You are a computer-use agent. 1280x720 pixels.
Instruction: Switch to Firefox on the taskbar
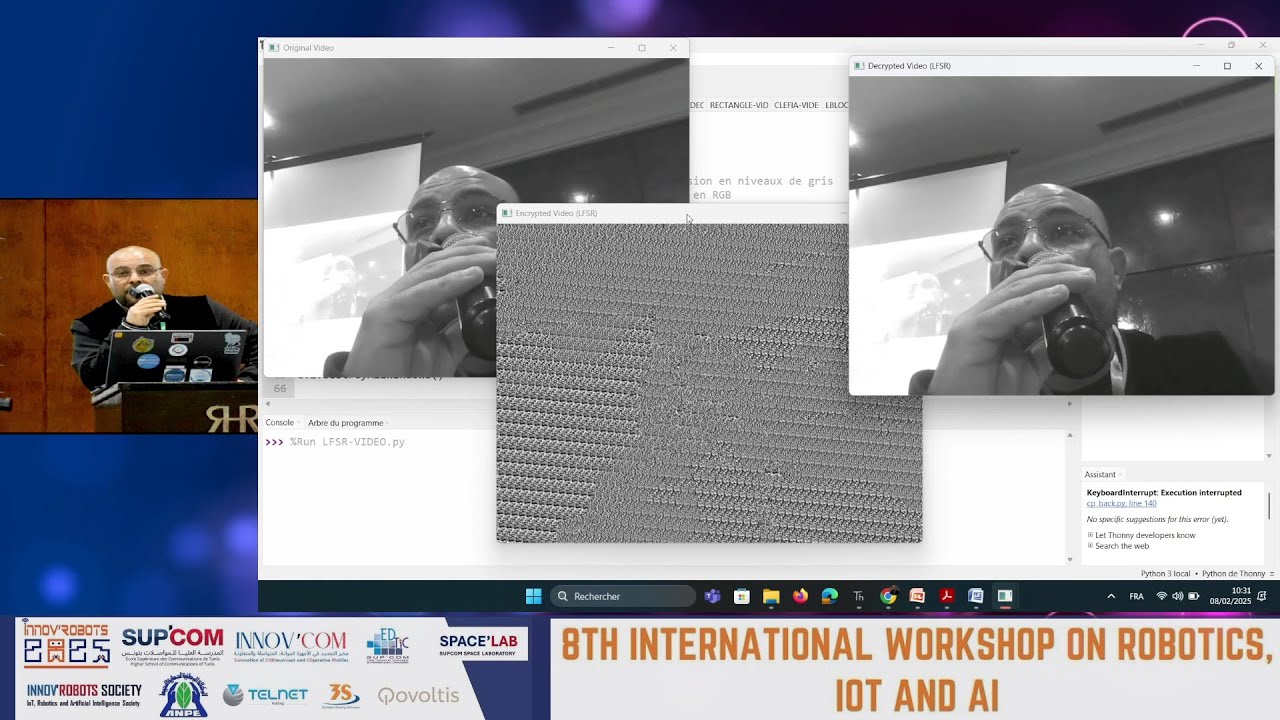[800, 596]
